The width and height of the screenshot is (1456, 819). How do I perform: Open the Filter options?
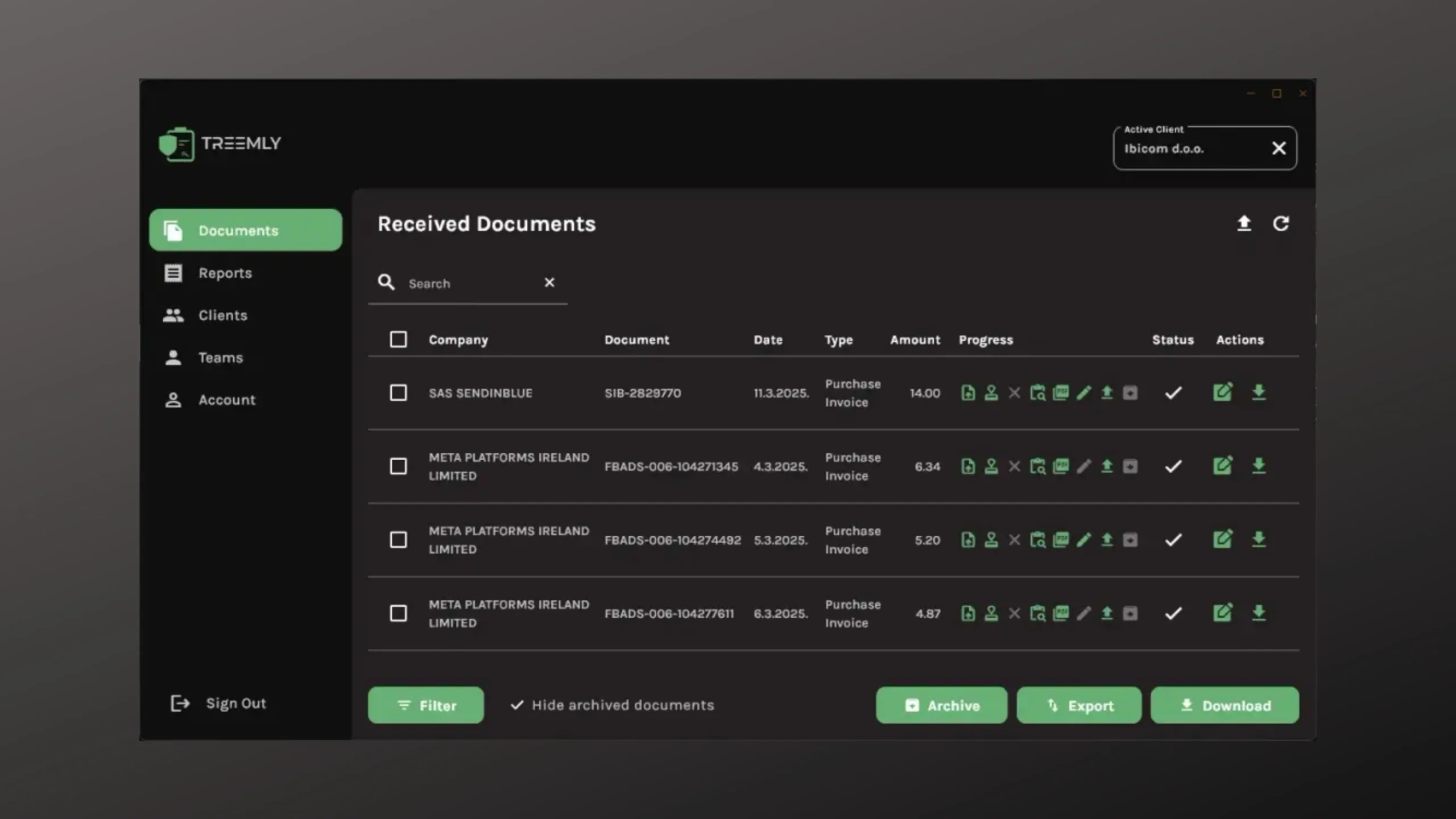(x=426, y=705)
